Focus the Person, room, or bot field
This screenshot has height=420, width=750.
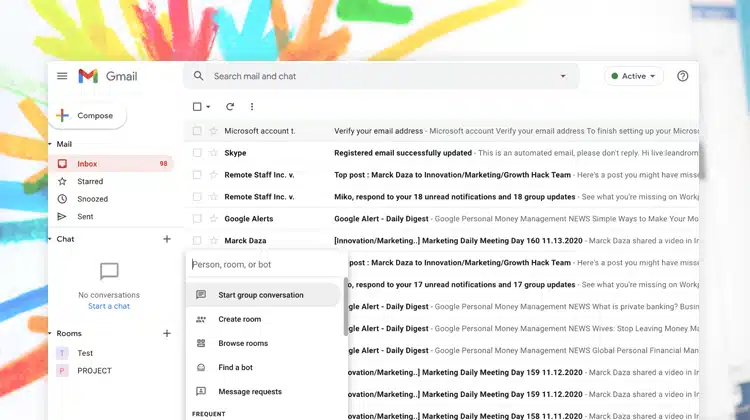pos(265,264)
